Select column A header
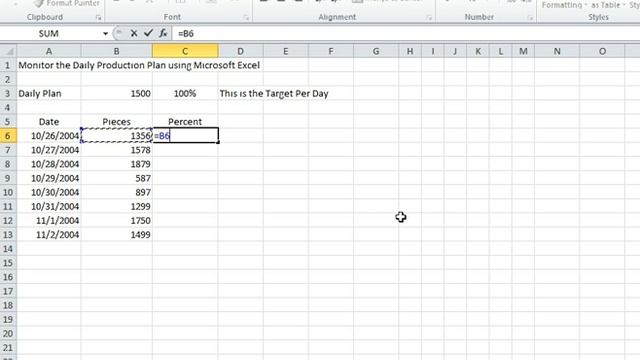 coord(49,51)
